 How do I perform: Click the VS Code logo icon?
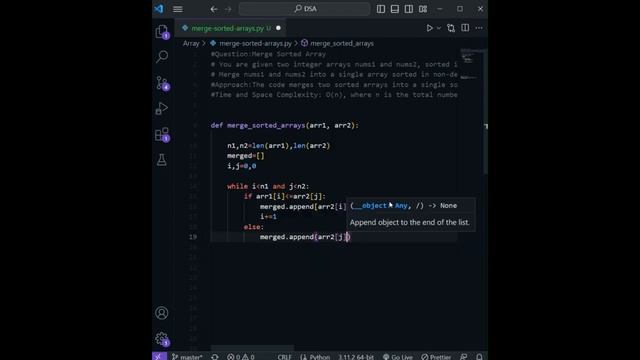[x=159, y=9]
